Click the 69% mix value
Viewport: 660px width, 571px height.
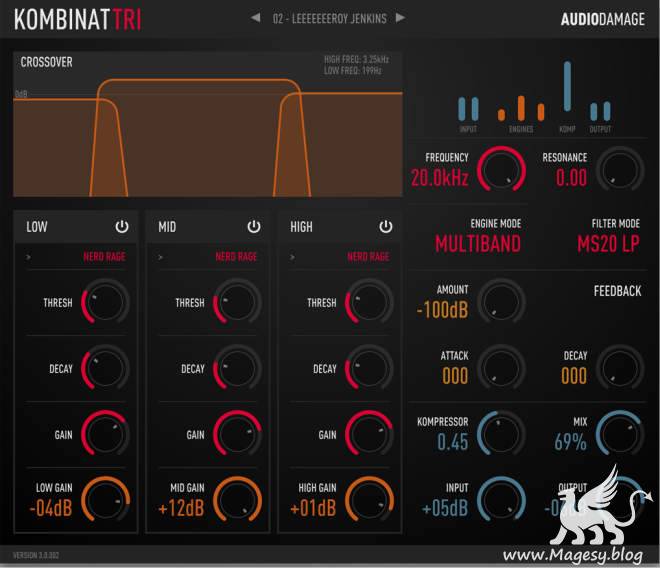click(570, 442)
